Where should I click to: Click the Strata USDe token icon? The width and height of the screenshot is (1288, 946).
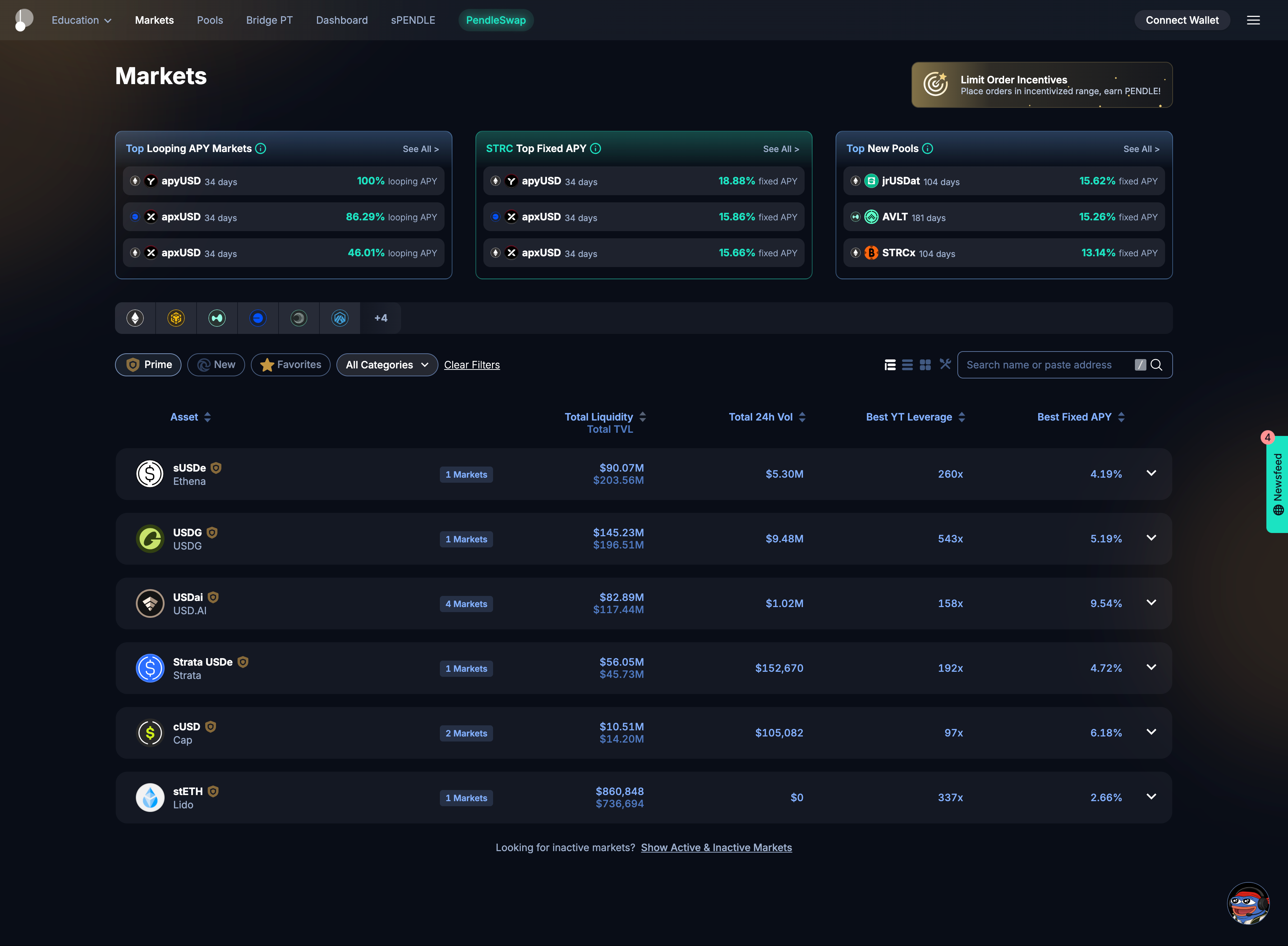coord(150,668)
